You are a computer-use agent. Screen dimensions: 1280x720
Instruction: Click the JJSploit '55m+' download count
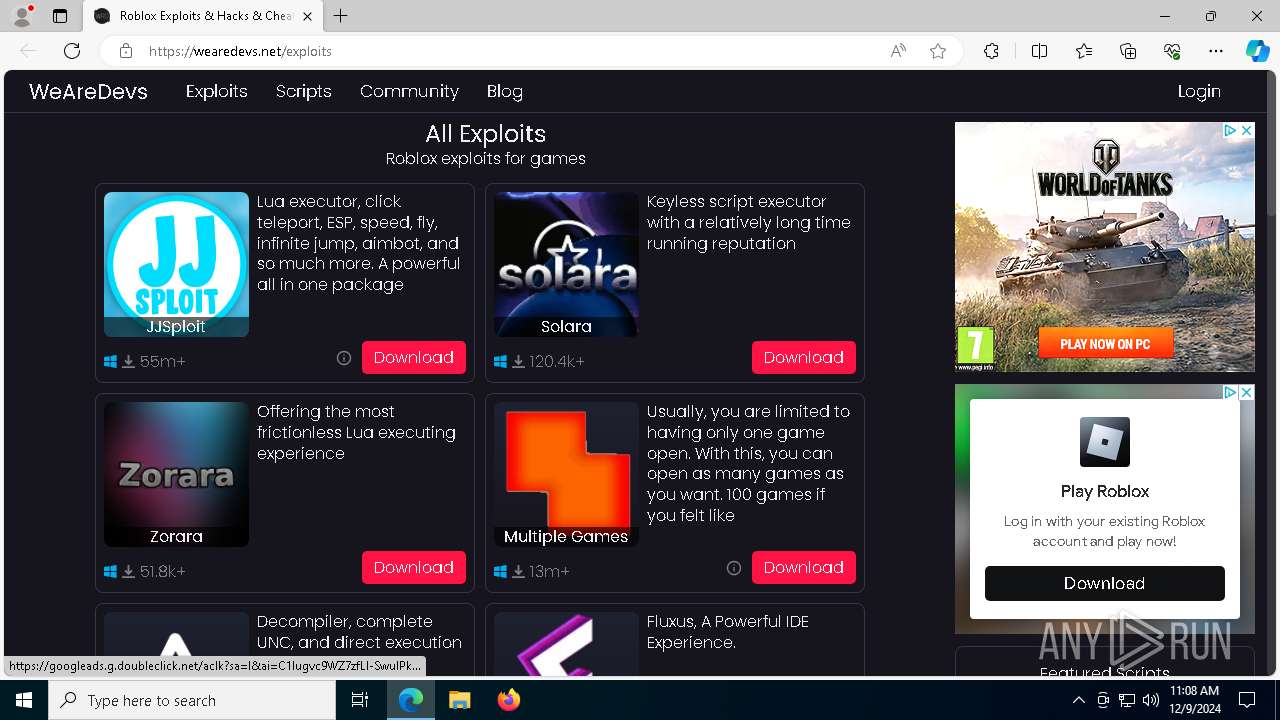163,361
